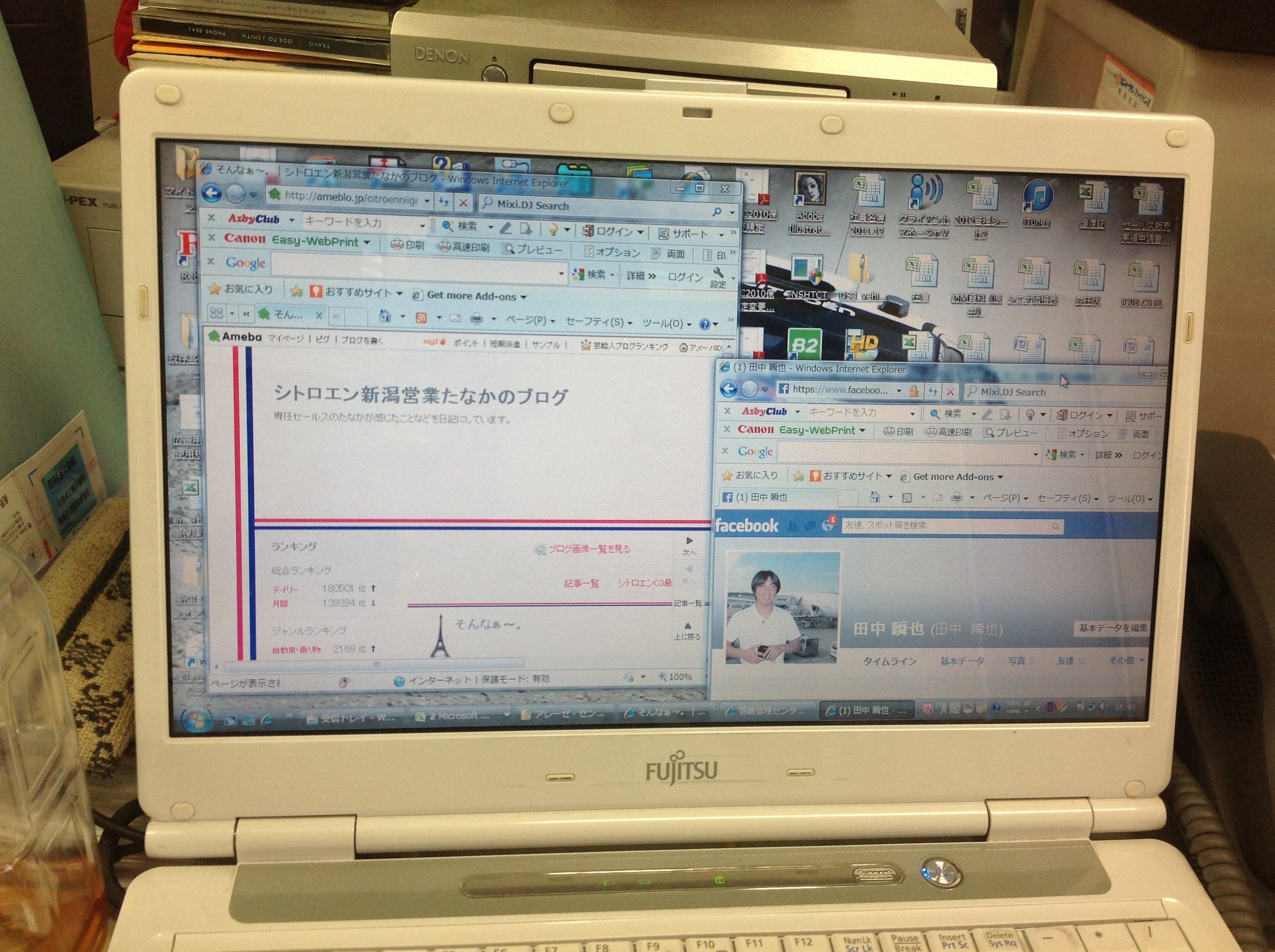The height and width of the screenshot is (952, 1275).
Task: Close Google toolbar in Facebook window
Action: 725,450
